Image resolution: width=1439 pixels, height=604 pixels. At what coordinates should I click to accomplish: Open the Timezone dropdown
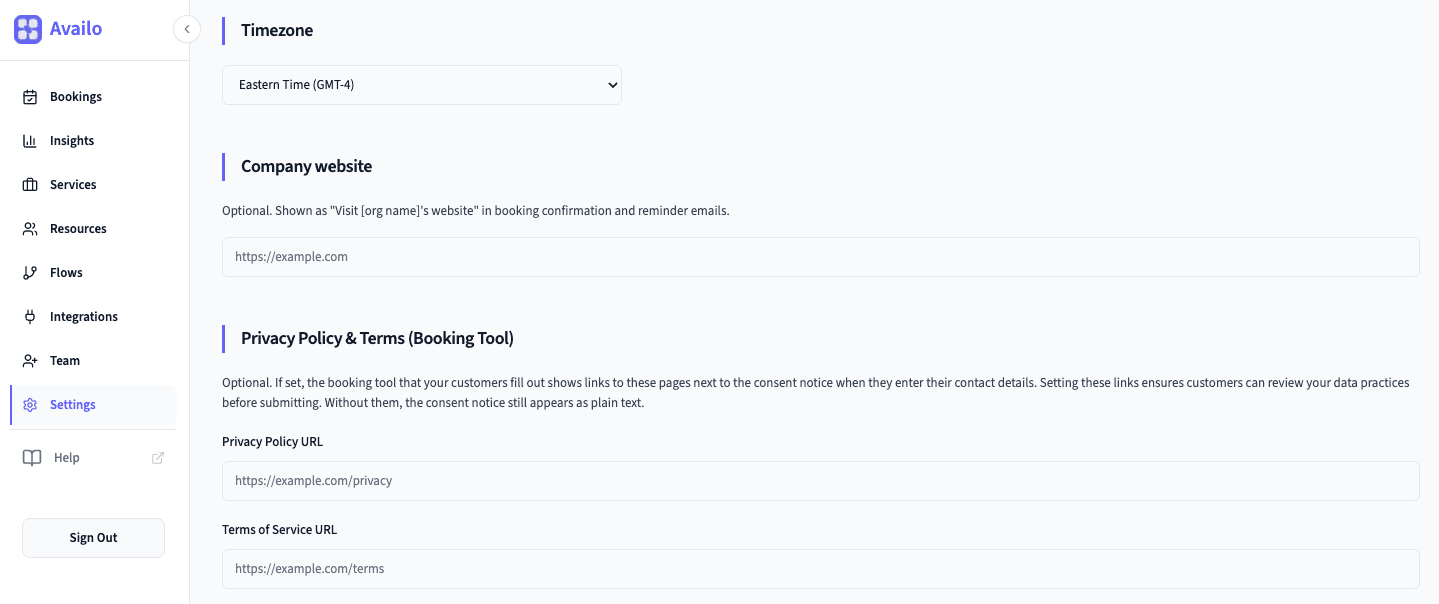pos(421,85)
